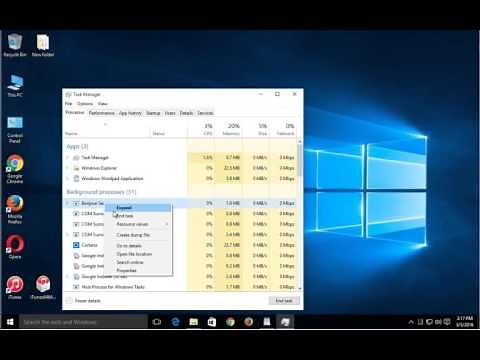Viewport: 480px width, 360px height.
Task: Expand the Windows Wordpad Application row
Action: pos(68,179)
